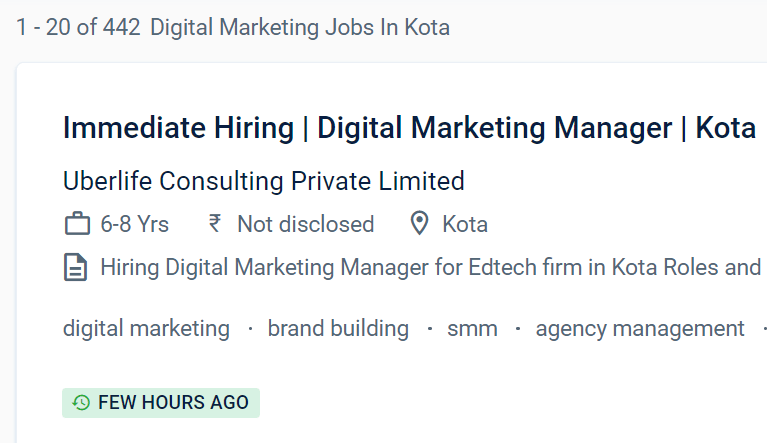Click the location pin icon

pos(421,224)
